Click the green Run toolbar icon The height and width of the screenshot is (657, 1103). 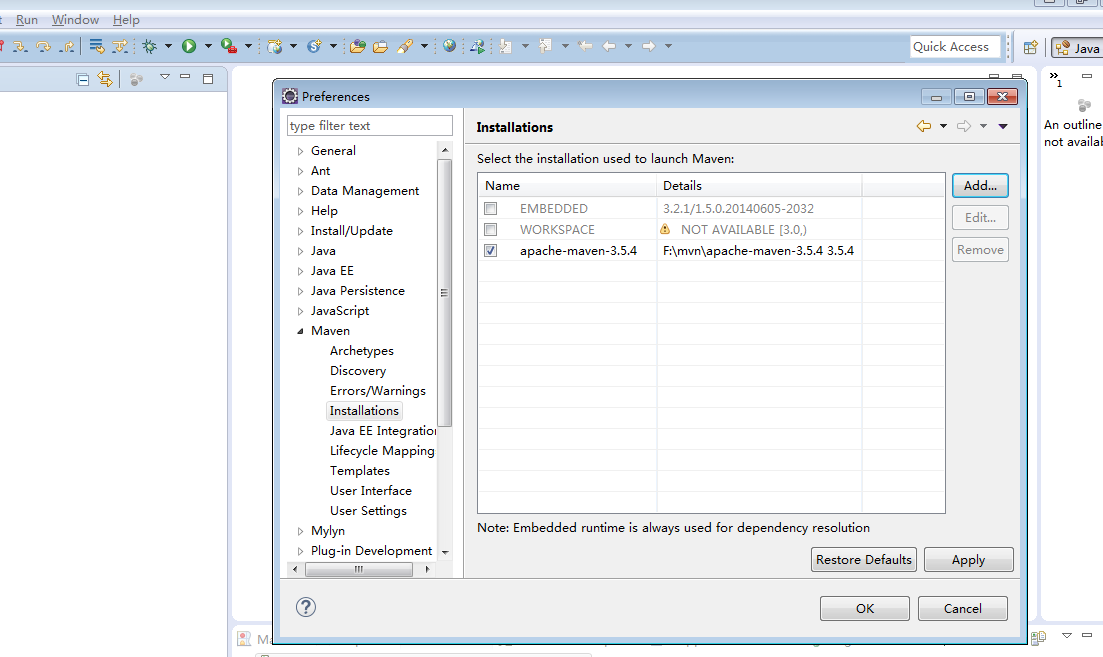pyautogui.click(x=189, y=46)
